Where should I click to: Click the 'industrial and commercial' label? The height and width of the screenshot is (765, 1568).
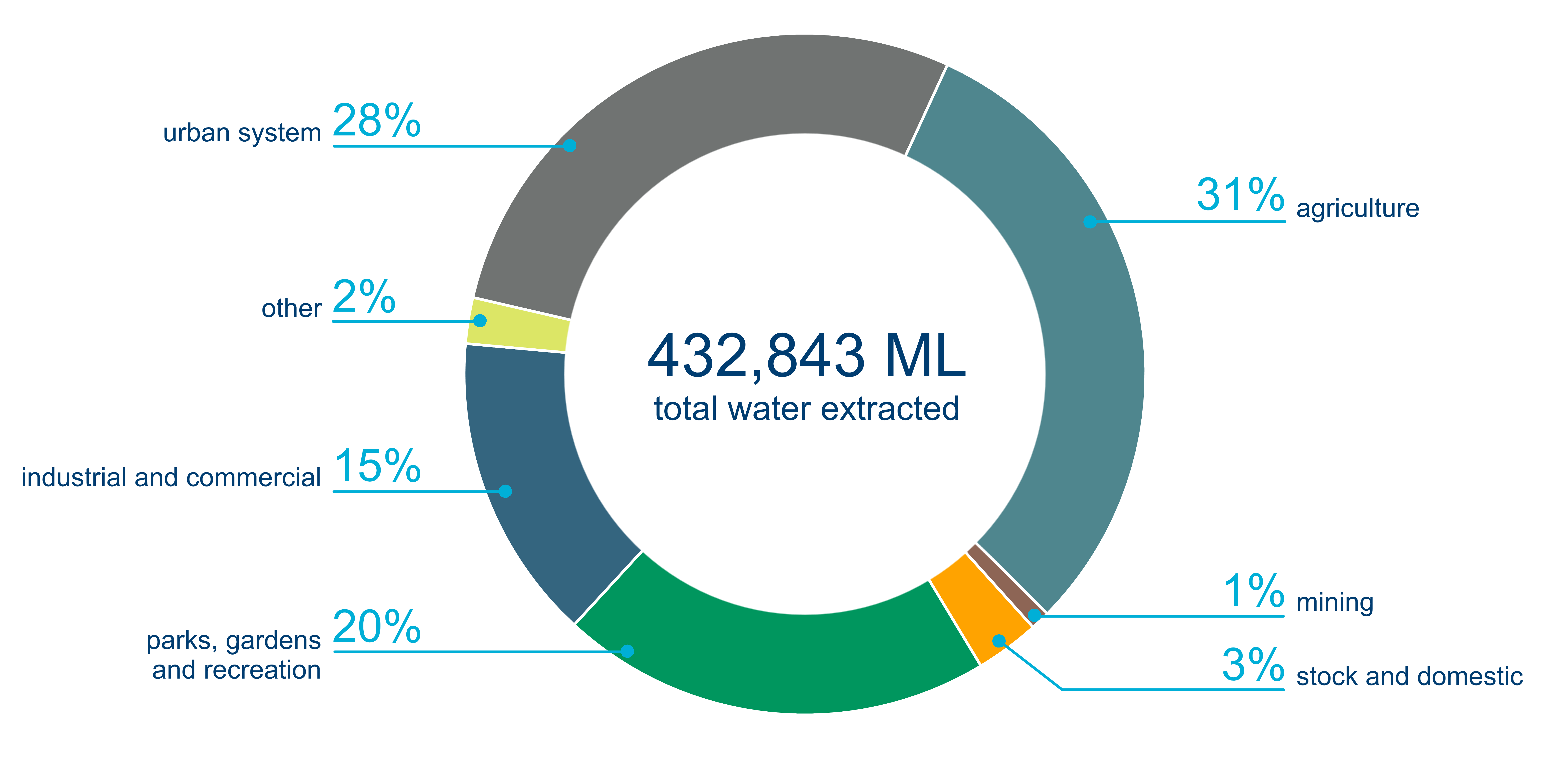[x=171, y=477]
